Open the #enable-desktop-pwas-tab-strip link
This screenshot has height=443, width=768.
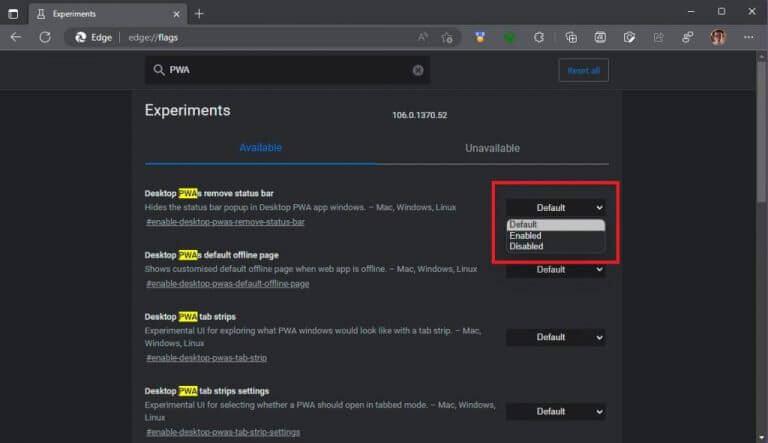(x=207, y=358)
